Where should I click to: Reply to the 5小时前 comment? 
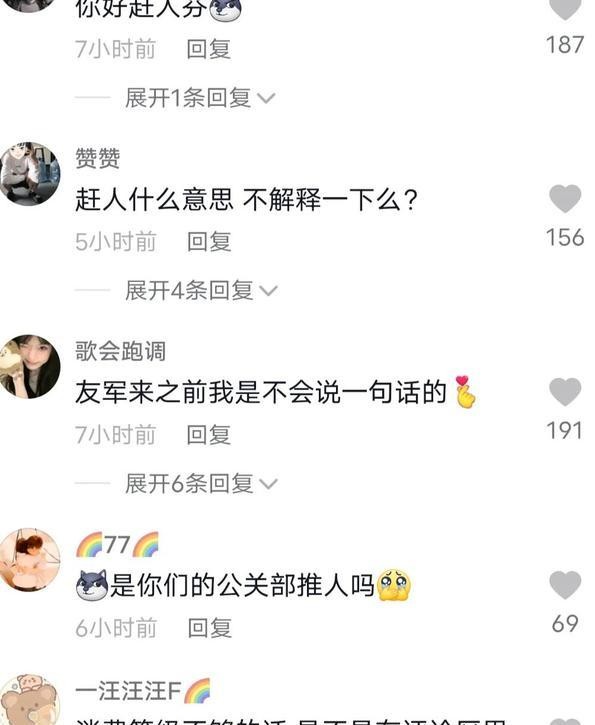[x=209, y=242]
